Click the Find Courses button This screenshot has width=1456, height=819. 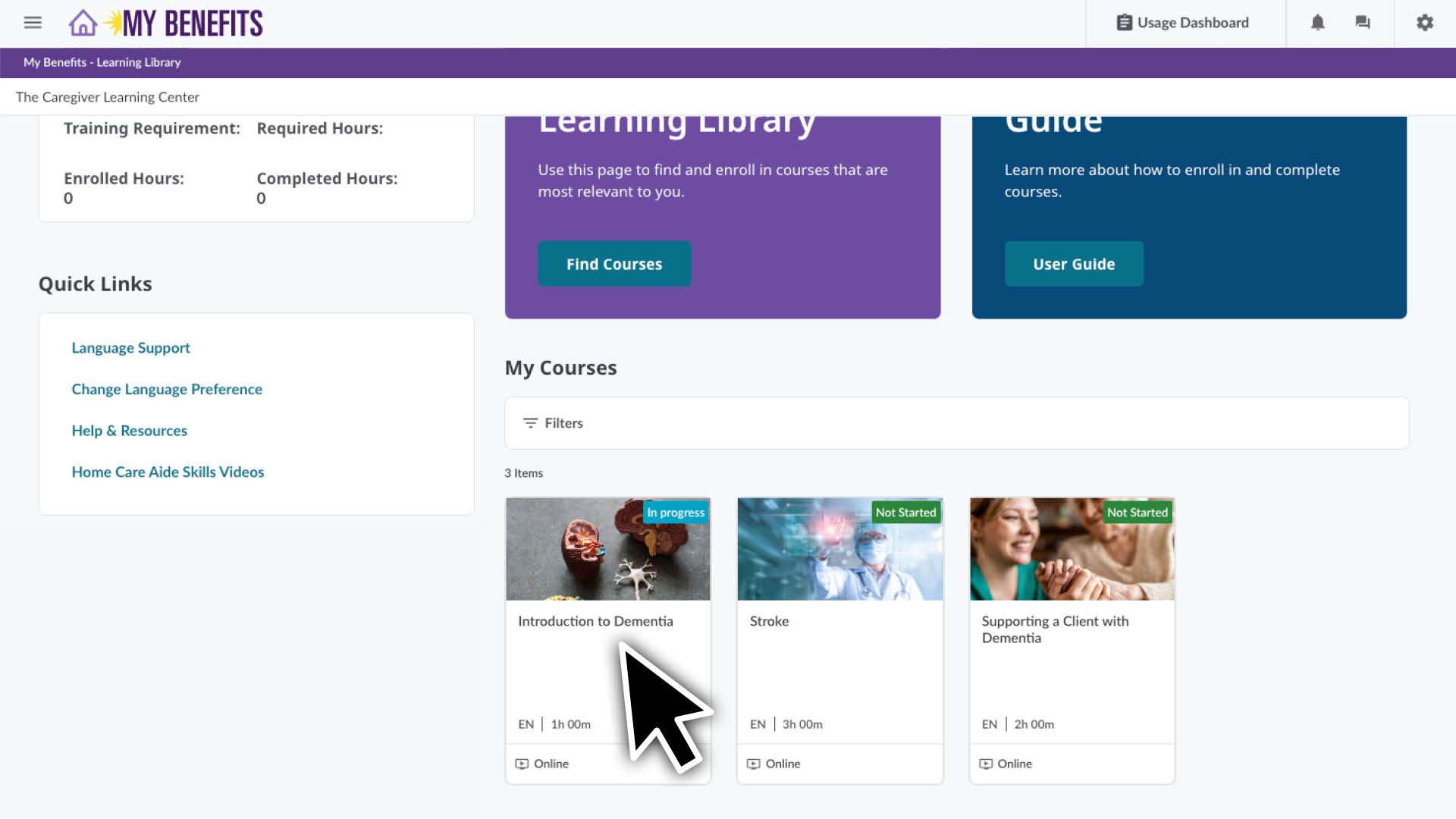tap(614, 263)
